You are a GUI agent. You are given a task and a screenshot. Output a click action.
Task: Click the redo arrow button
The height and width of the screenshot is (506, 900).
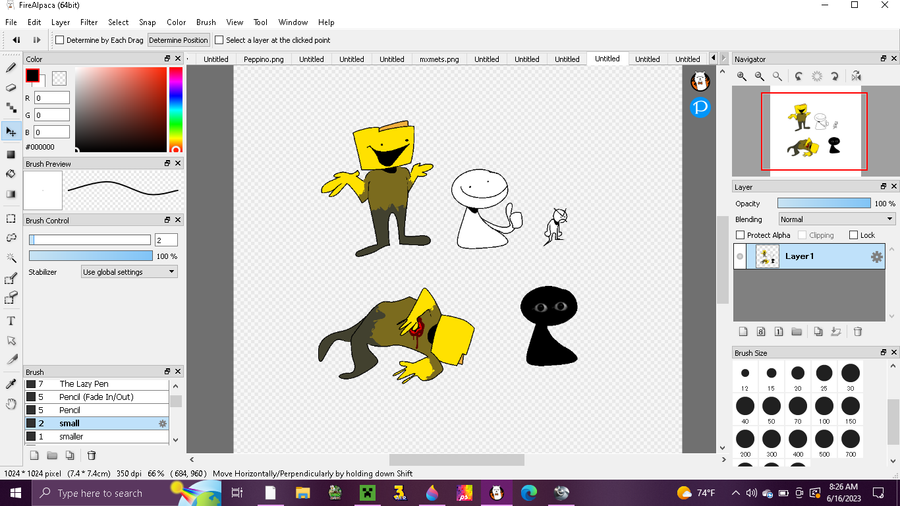pos(36,40)
